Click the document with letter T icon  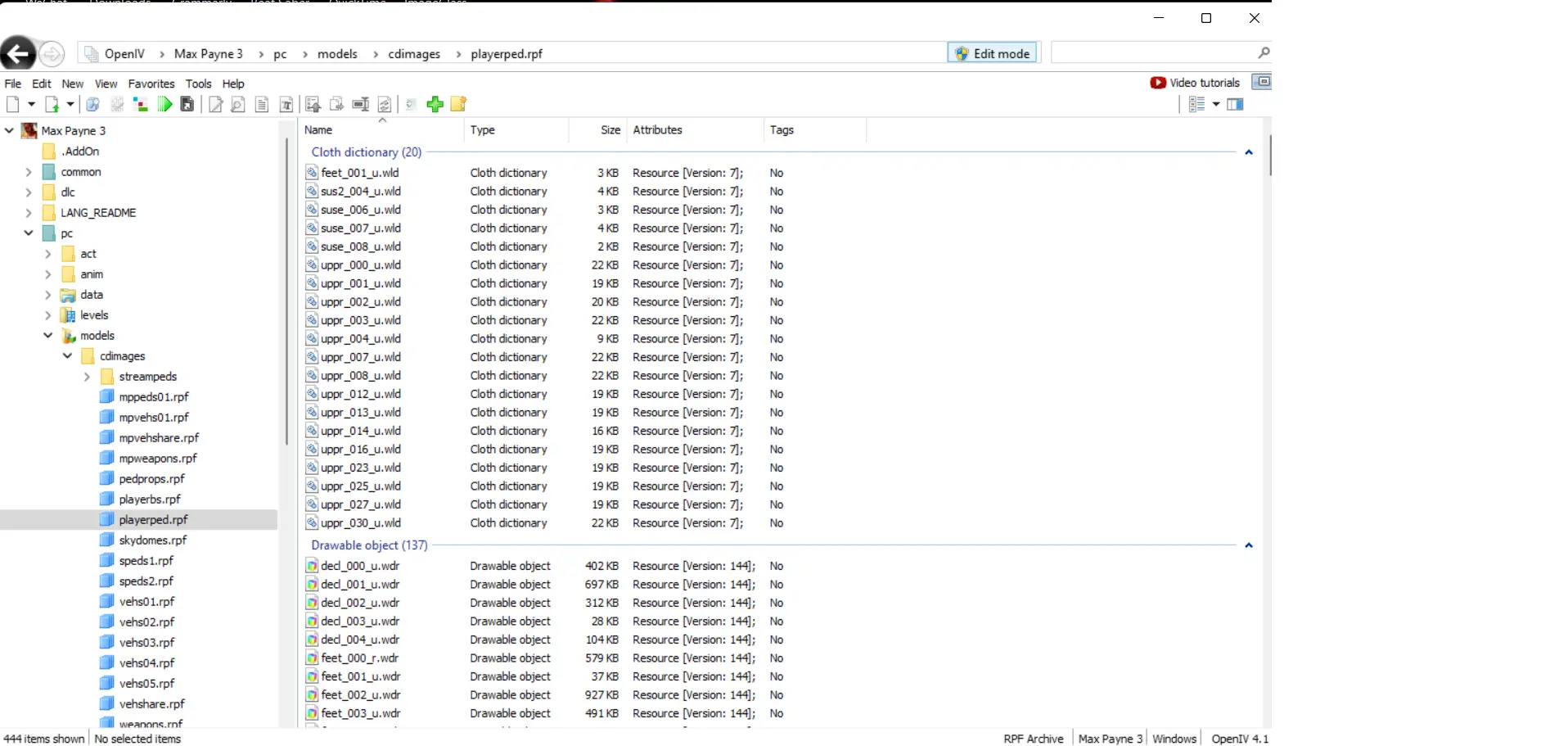286,104
